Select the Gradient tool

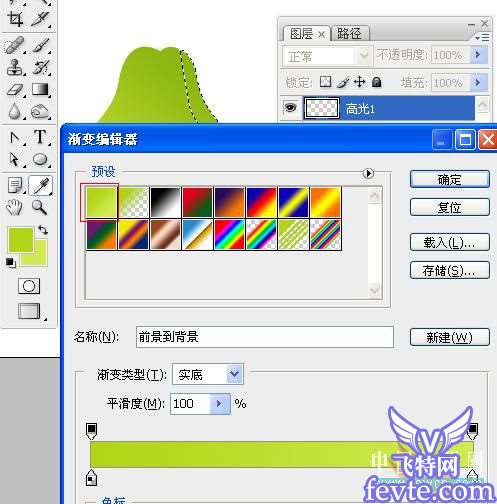coord(40,90)
